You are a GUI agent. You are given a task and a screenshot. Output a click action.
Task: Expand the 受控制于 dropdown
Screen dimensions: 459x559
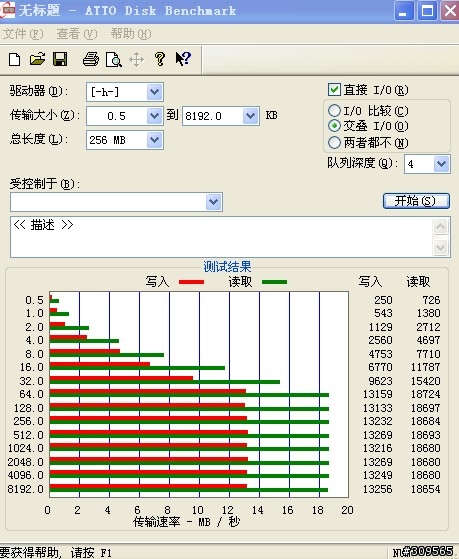pyautogui.click(x=214, y=202)
